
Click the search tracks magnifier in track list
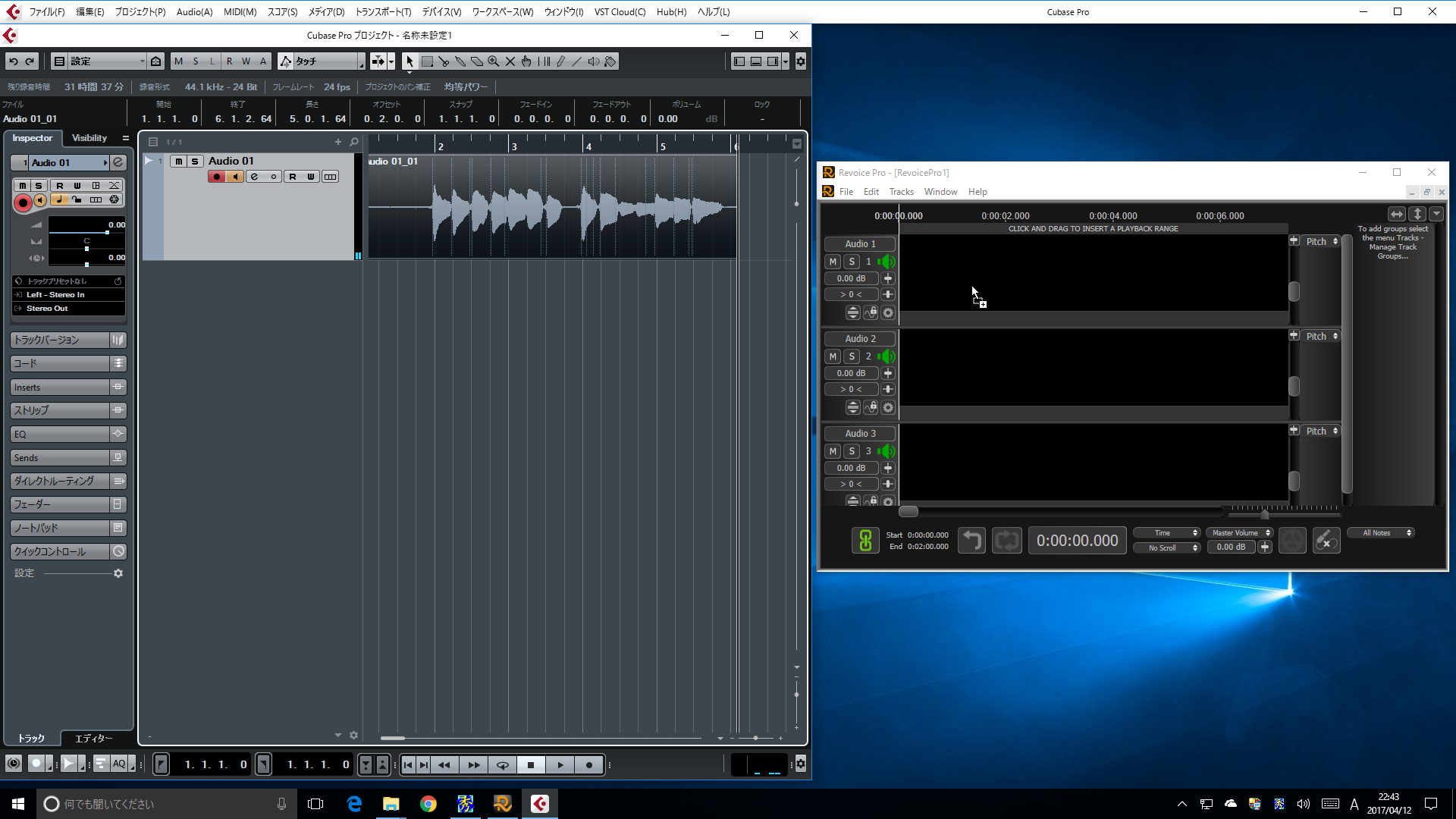pyautogui.click(x=353, y=142)
